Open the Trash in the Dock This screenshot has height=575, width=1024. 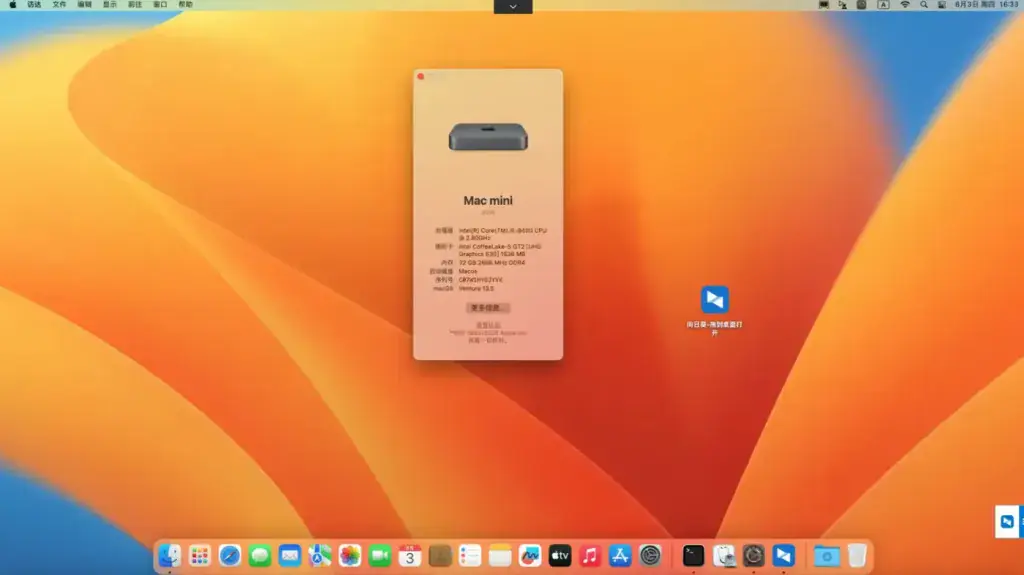(x=857, y=555)
